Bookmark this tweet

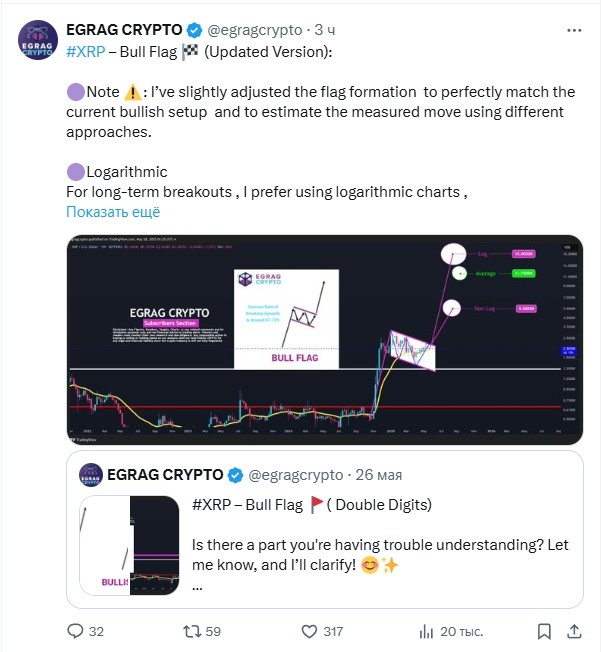pos(544,631)
